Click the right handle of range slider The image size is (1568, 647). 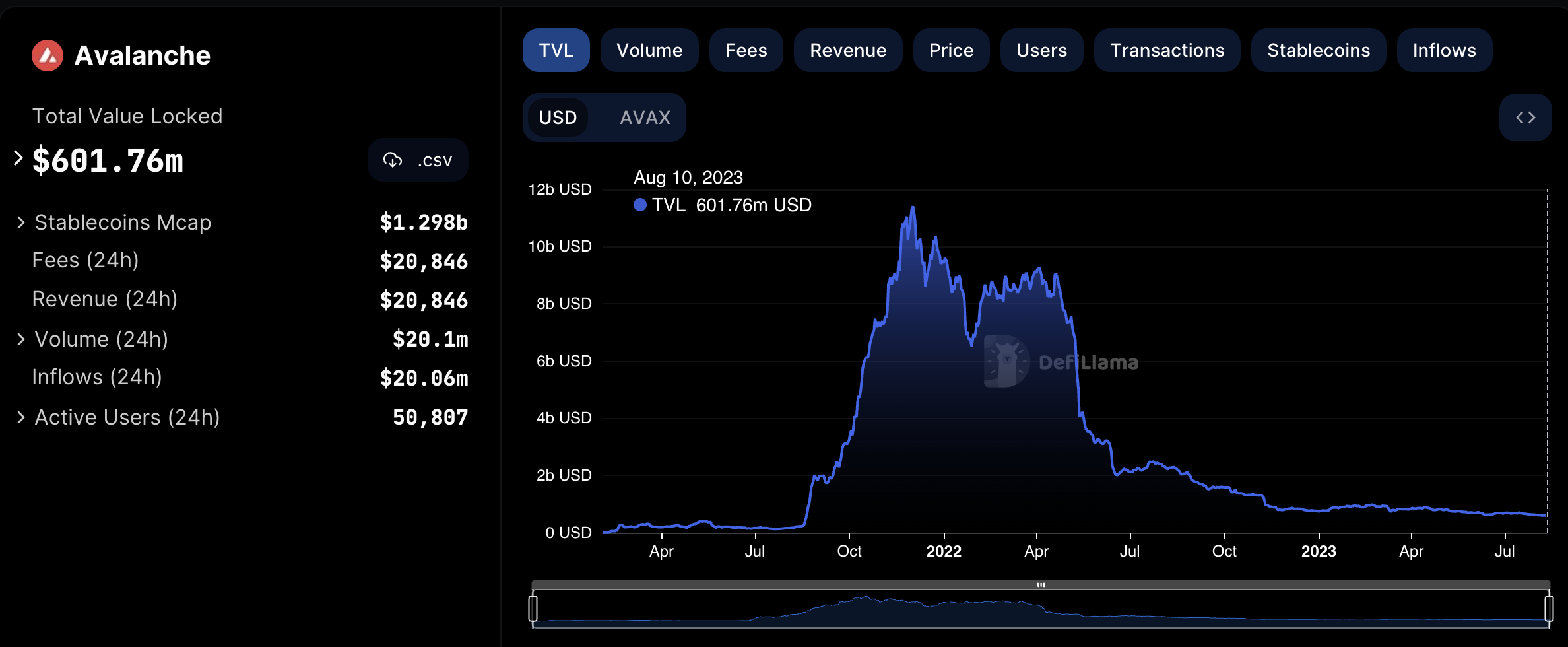1548,608
